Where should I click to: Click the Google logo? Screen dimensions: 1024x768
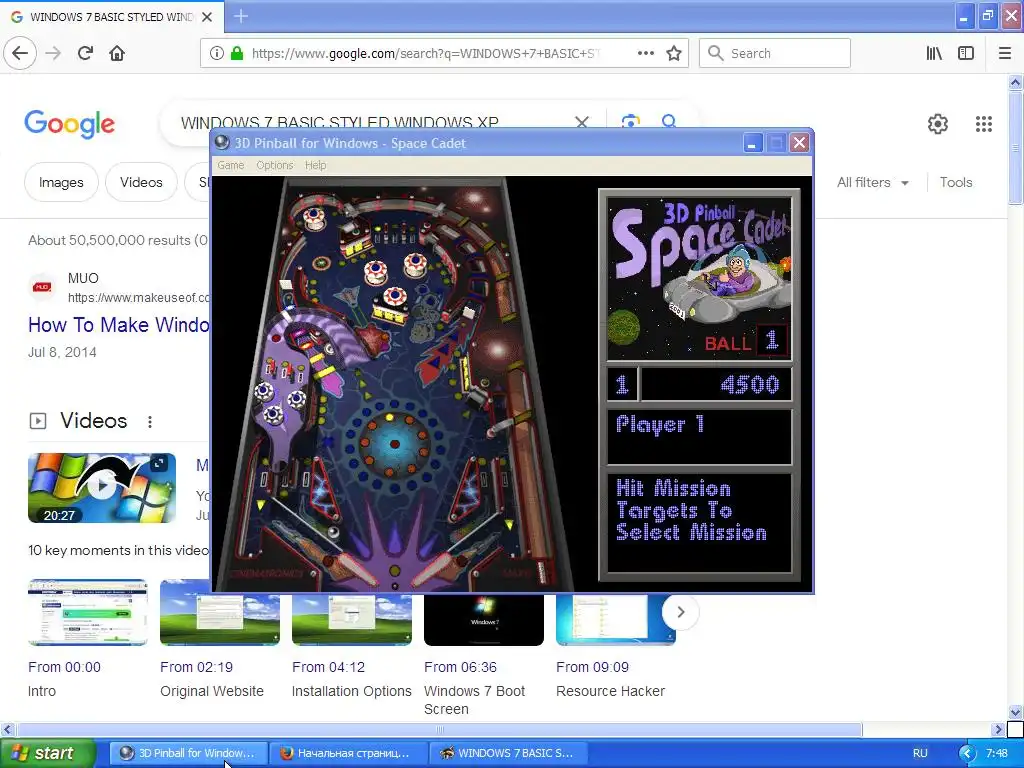pyautogui.click(x=69, y=124)
